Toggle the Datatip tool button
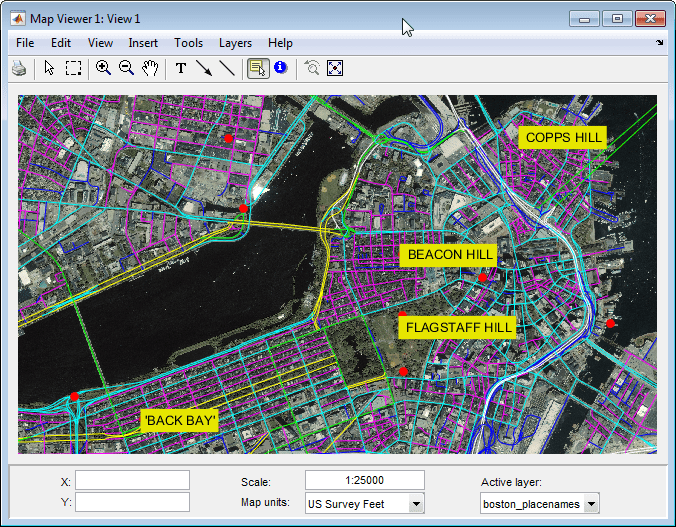This screenshot has height=527, width=676. [x=257, y=68]
